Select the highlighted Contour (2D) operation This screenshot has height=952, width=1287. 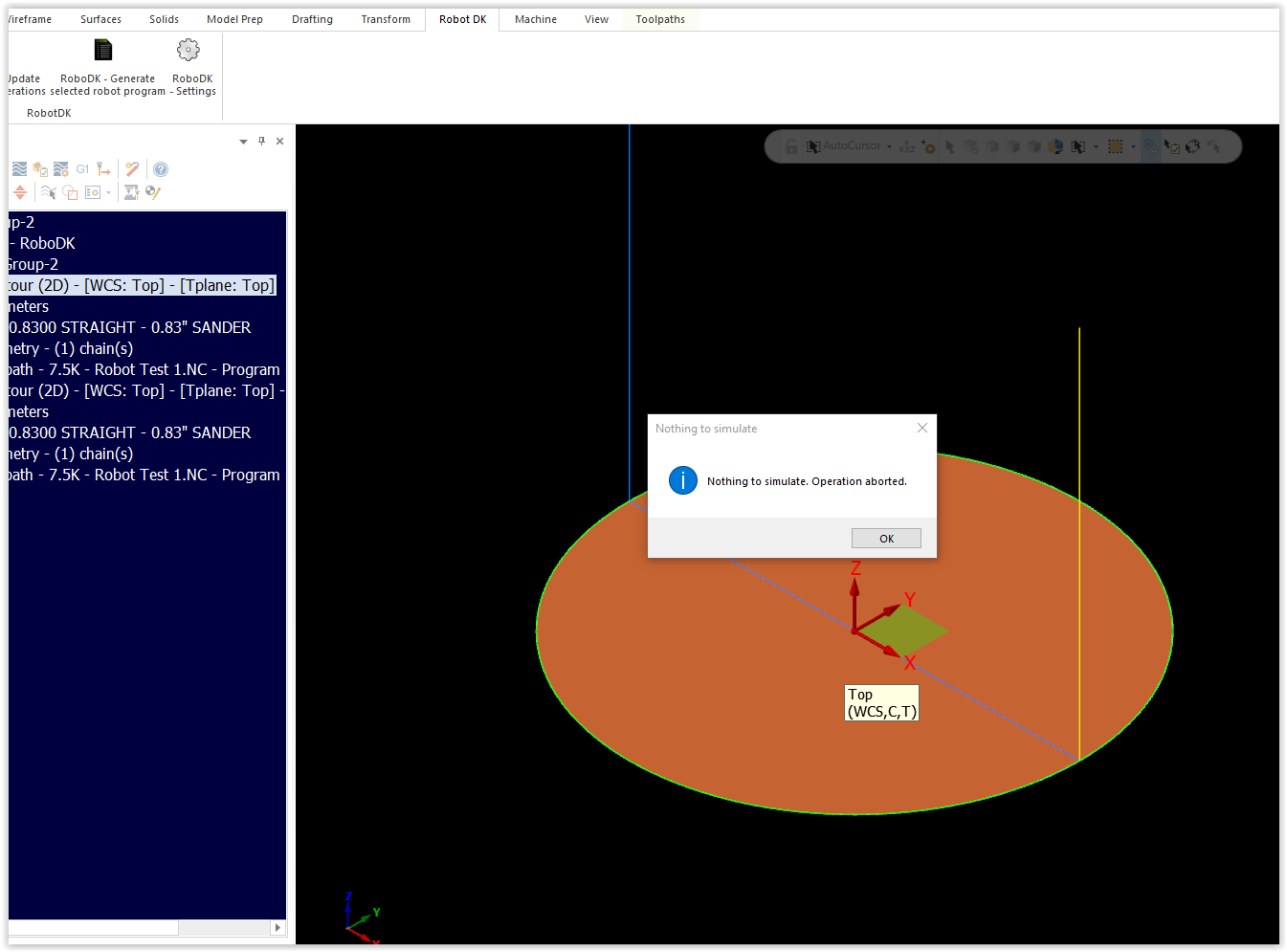(142, 285)
